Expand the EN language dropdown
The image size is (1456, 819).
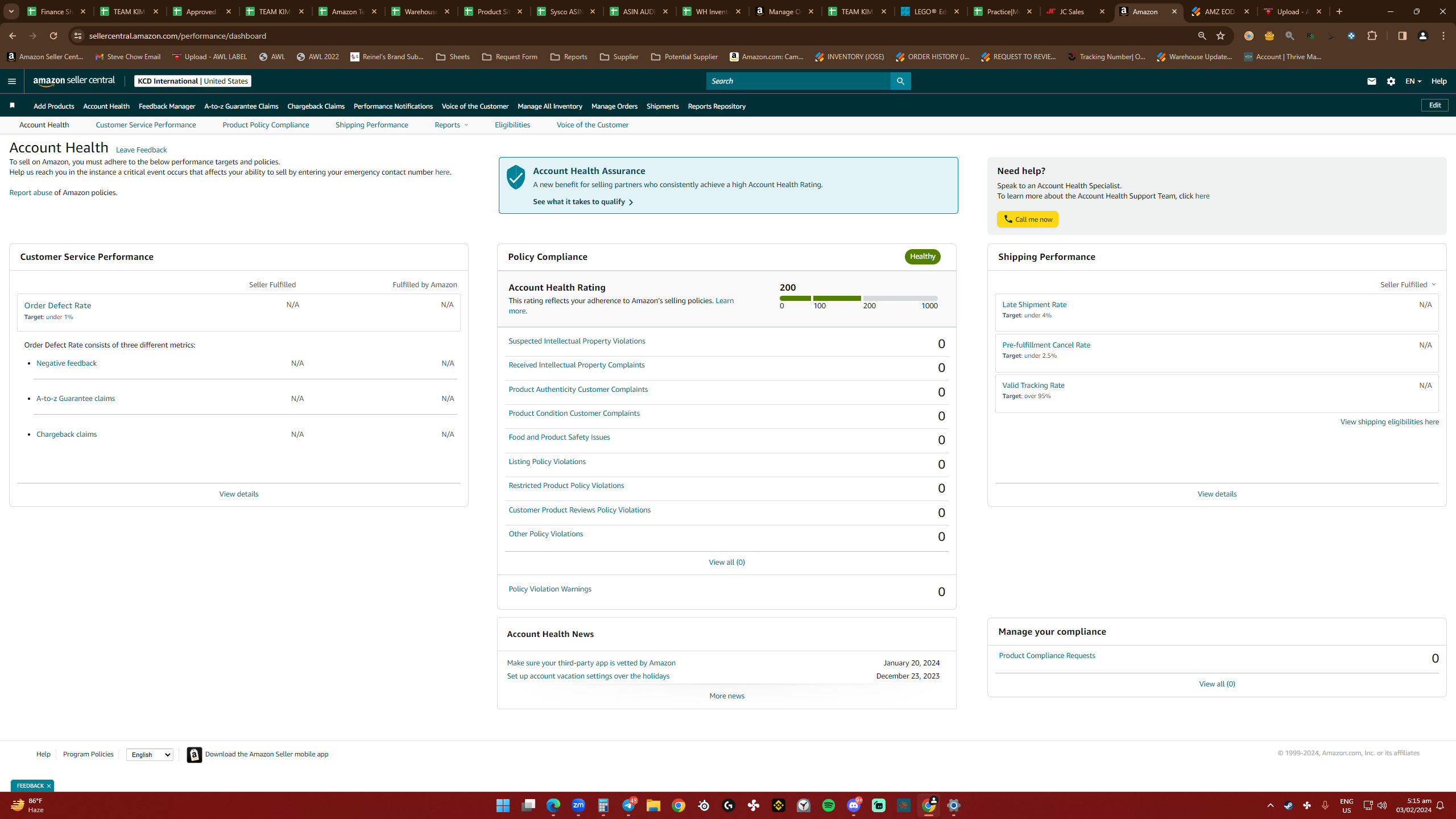click(x=1413, y=81)
